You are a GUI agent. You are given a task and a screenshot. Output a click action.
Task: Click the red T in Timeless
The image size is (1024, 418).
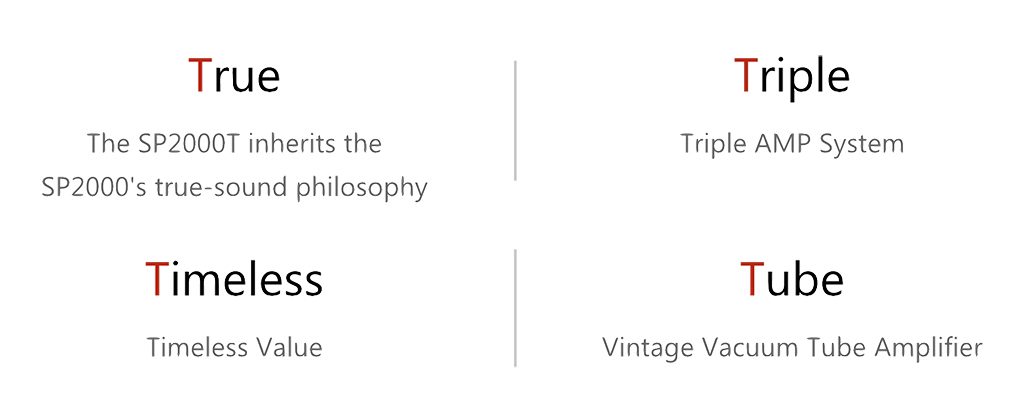[155, 279]
